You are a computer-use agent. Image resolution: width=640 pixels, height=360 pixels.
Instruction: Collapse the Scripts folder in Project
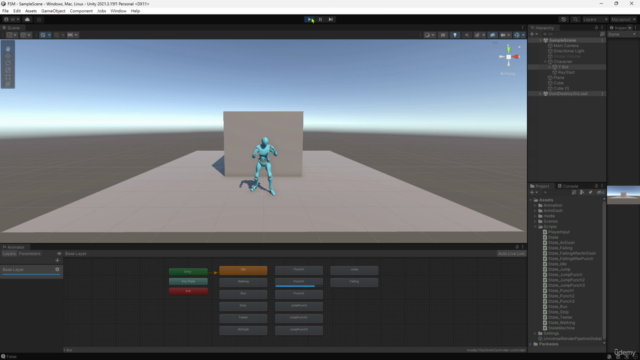tap(536, 227)
